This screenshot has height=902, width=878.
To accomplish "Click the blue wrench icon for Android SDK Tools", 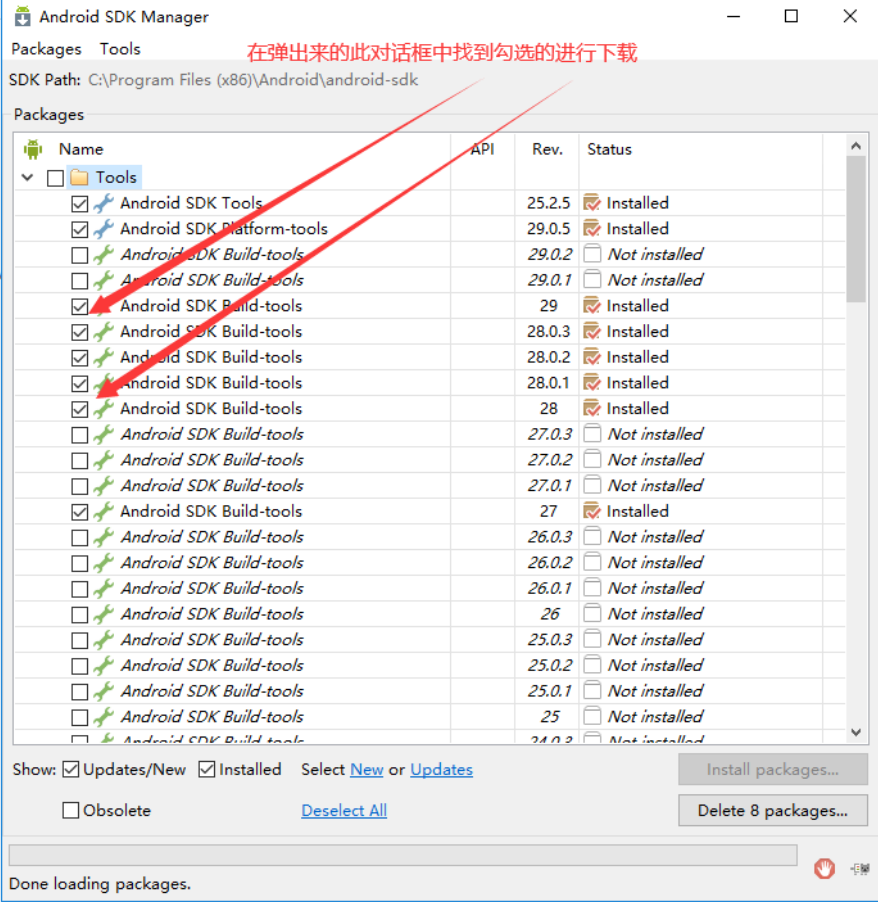I will coord(104,203).
